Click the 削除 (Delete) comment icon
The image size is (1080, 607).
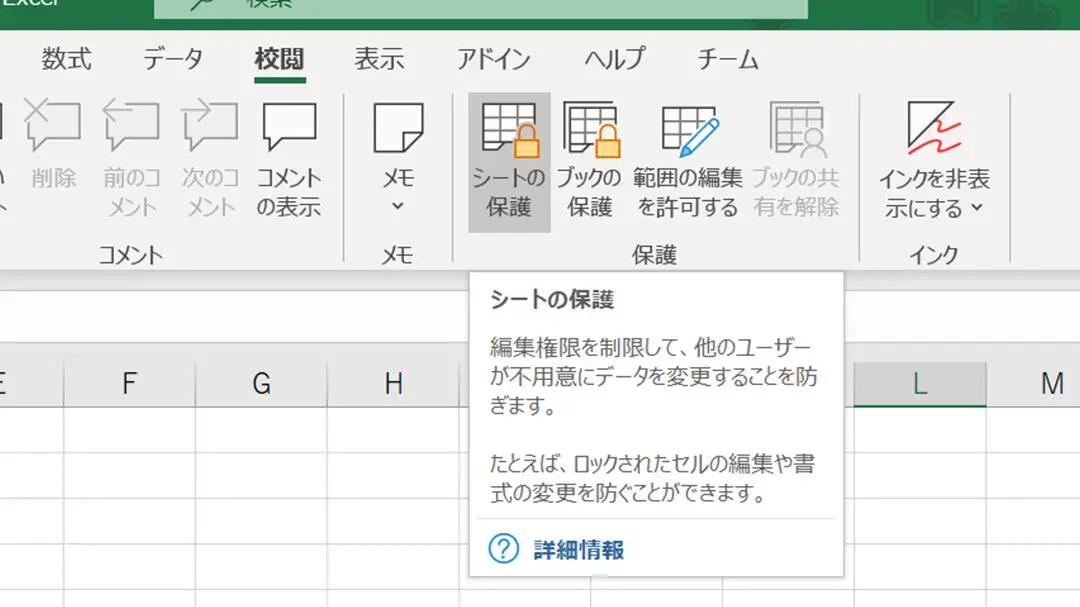(x=53, y=131)
